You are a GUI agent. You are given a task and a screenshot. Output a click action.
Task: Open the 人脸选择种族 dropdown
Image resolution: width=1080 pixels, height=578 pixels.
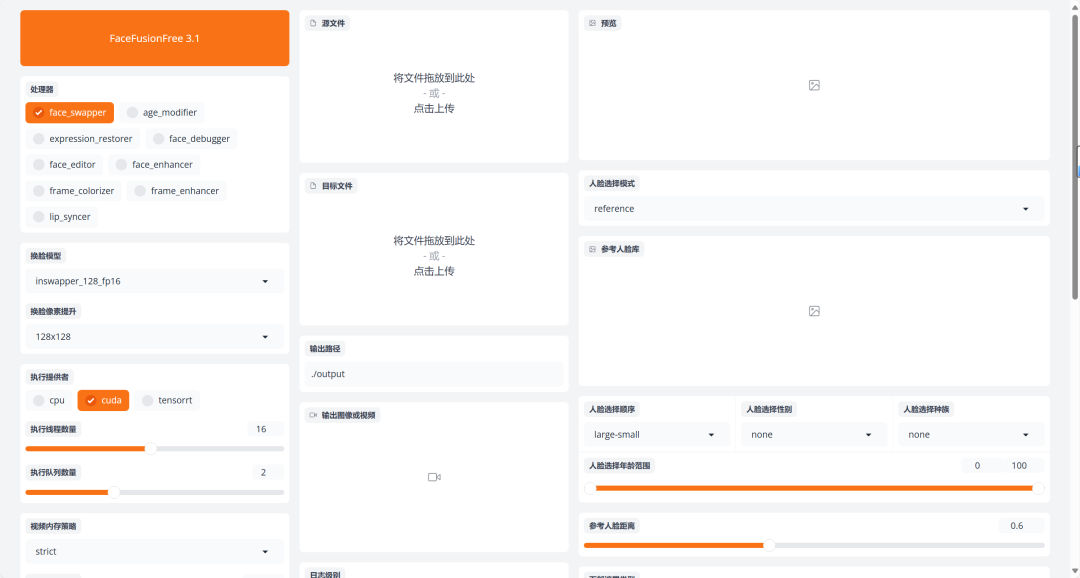click(971, 435)
